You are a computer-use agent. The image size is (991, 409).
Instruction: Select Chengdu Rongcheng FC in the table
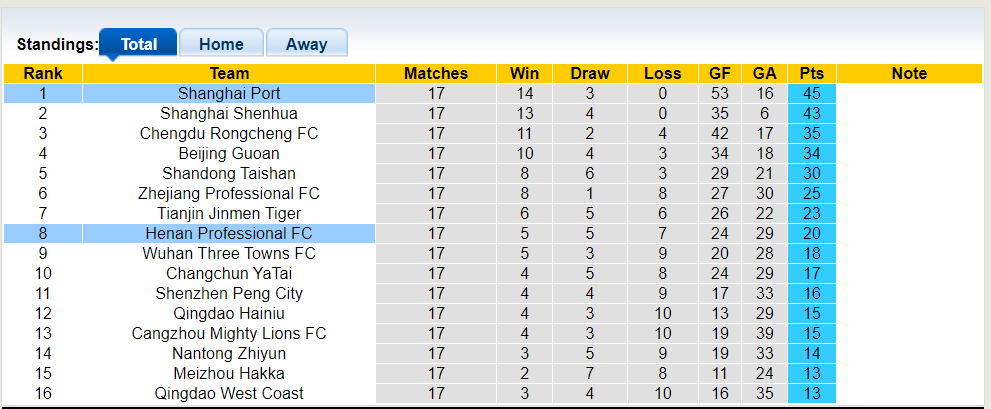(229, 133)
